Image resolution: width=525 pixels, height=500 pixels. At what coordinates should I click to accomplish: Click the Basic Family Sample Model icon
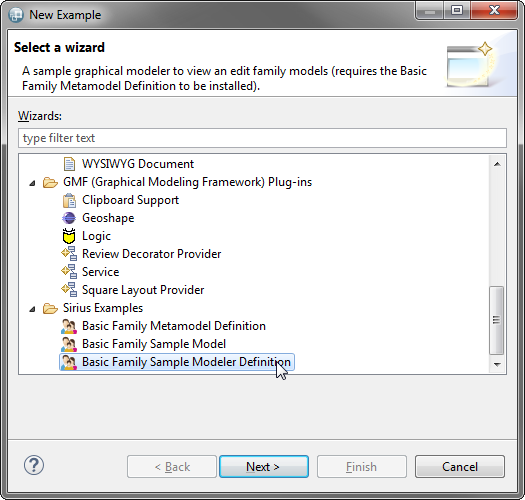point(69,344)
